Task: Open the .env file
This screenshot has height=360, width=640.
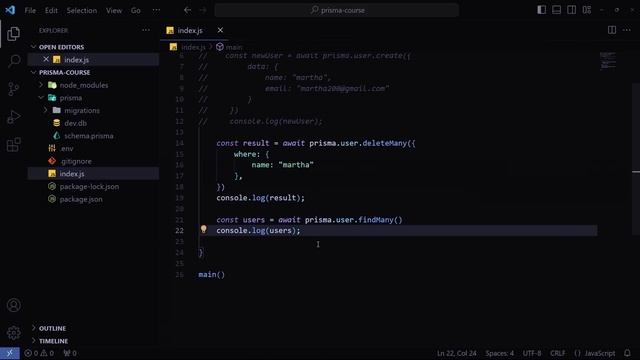Action: [67, 149]
